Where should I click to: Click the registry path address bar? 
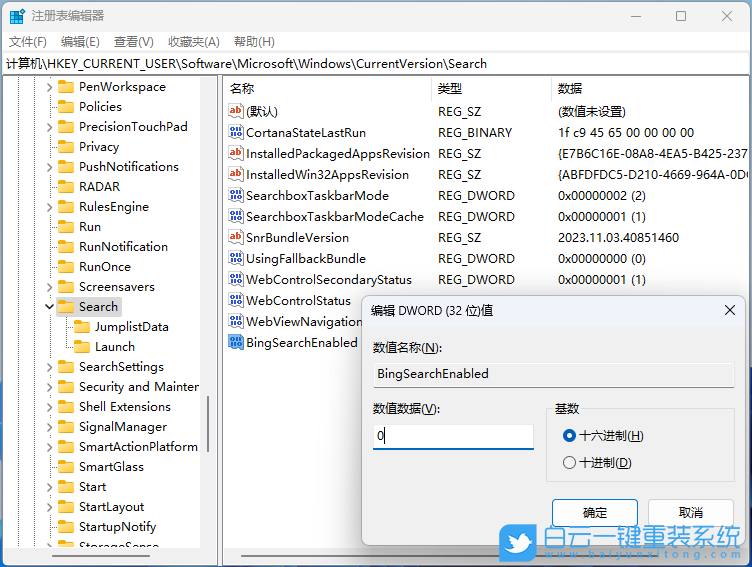[376, 64]
